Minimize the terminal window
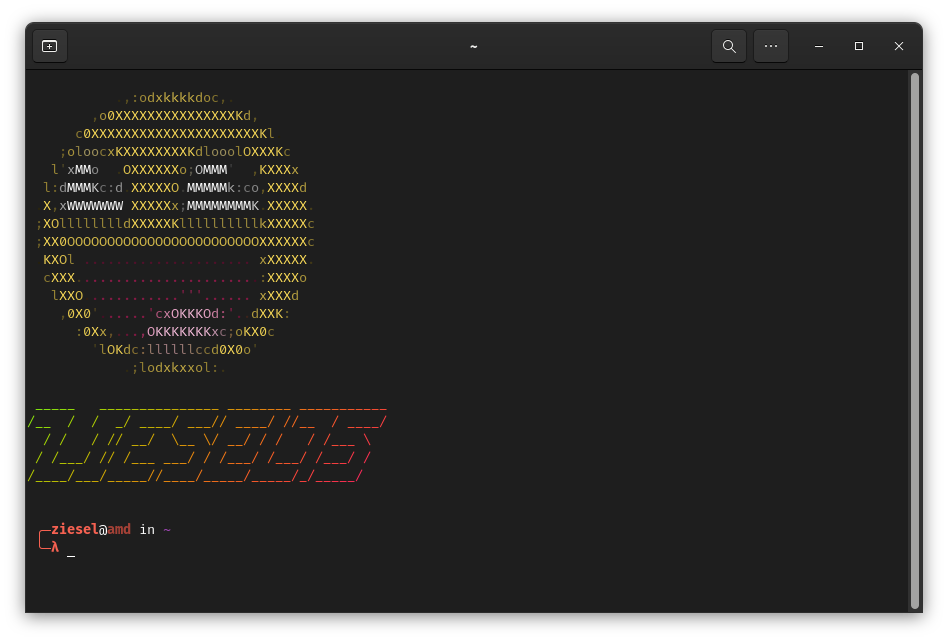The width and height of the screenshot is (948, 641). (x=819, y=46)
